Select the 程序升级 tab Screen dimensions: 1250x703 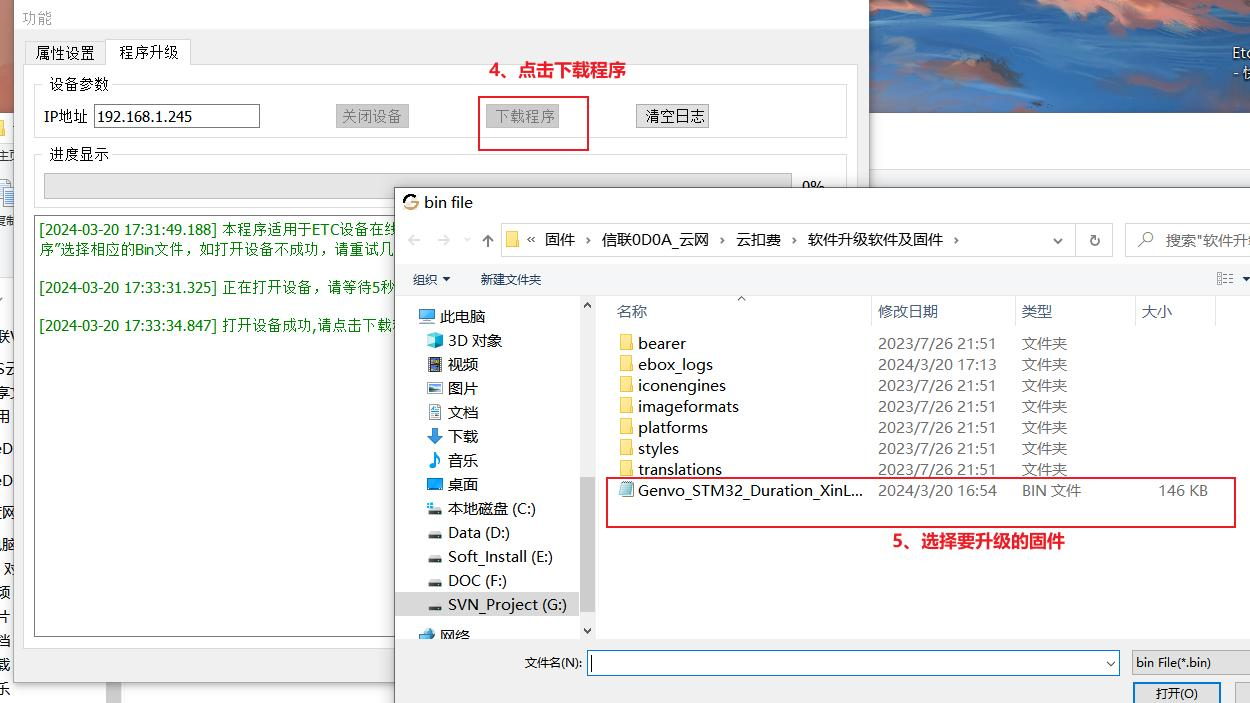[149, 52]
